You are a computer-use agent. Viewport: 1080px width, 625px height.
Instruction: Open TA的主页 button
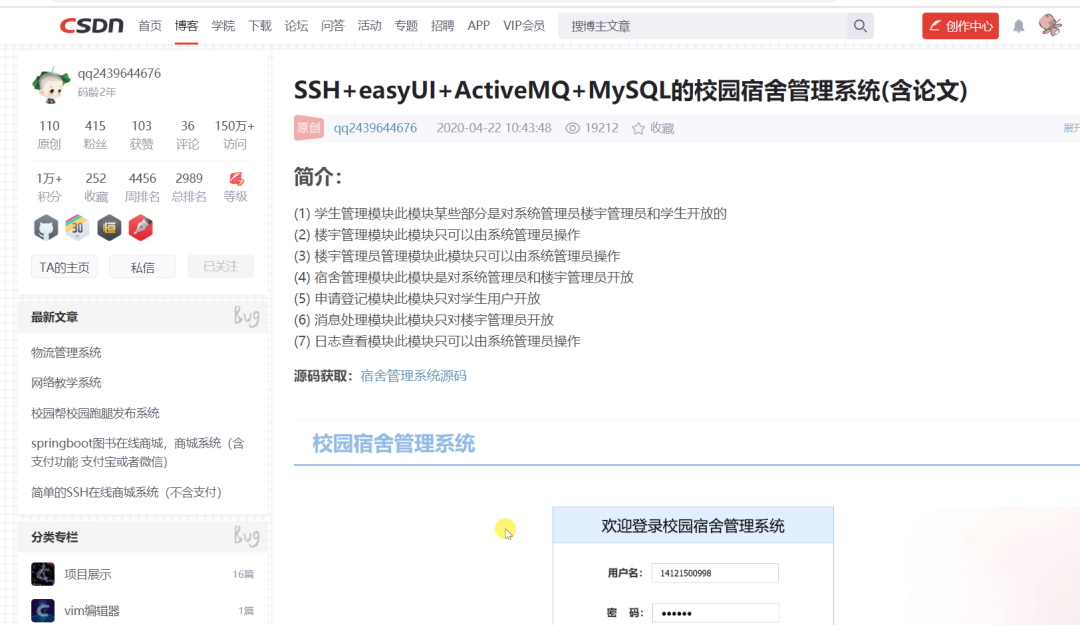pos(64,267)
